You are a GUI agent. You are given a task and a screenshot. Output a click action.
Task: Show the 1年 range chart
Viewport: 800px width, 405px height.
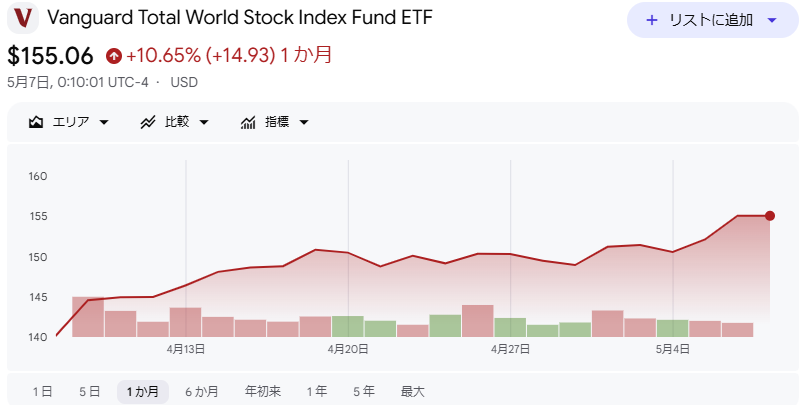[x=317, y=392]
